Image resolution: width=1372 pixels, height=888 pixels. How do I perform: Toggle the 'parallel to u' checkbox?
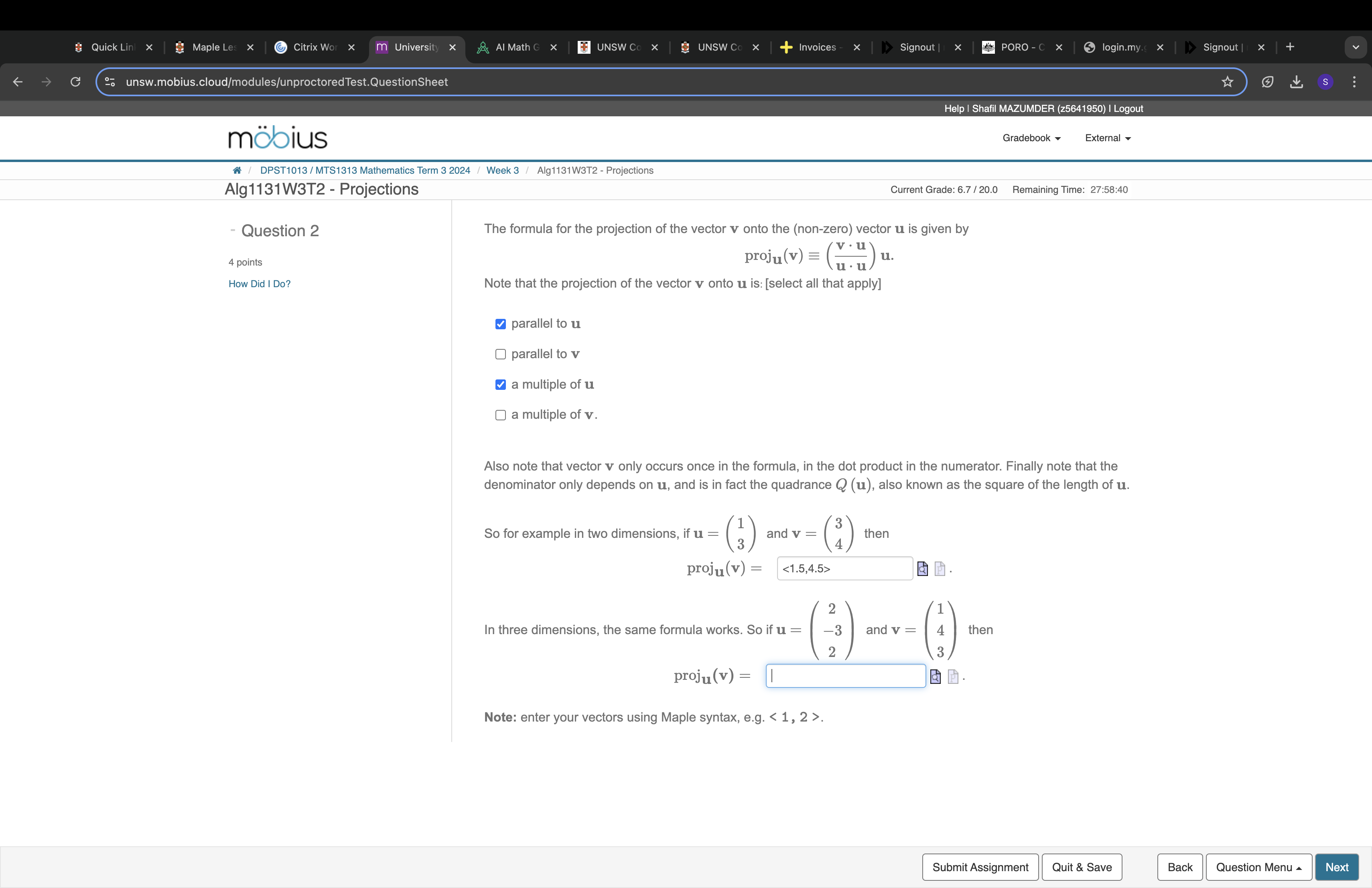(500, 324)
